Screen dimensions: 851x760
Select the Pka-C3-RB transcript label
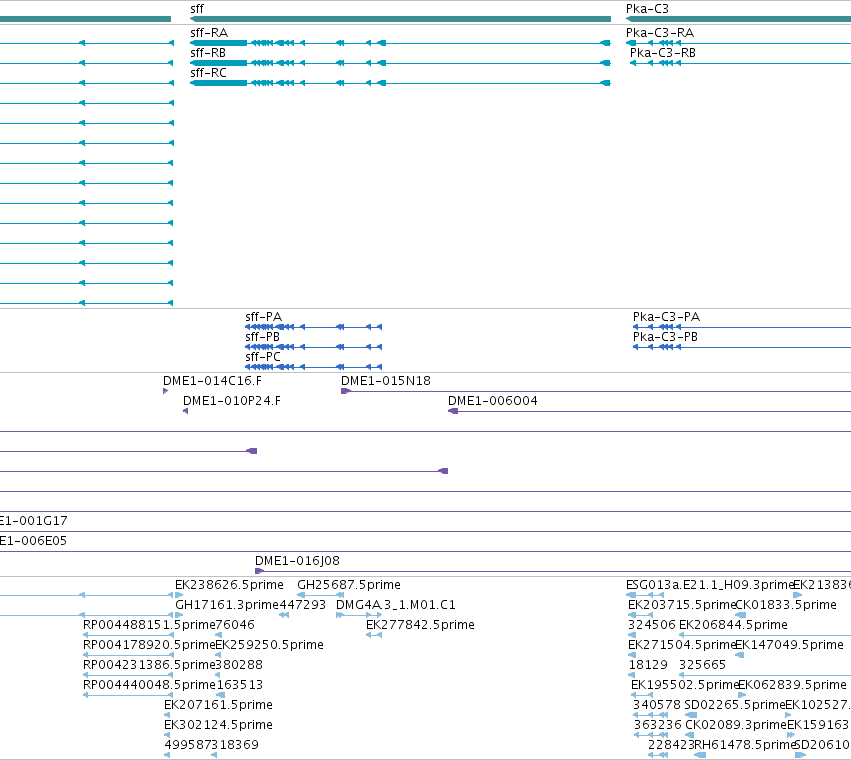pyautogui.click(x=663, y=53)
